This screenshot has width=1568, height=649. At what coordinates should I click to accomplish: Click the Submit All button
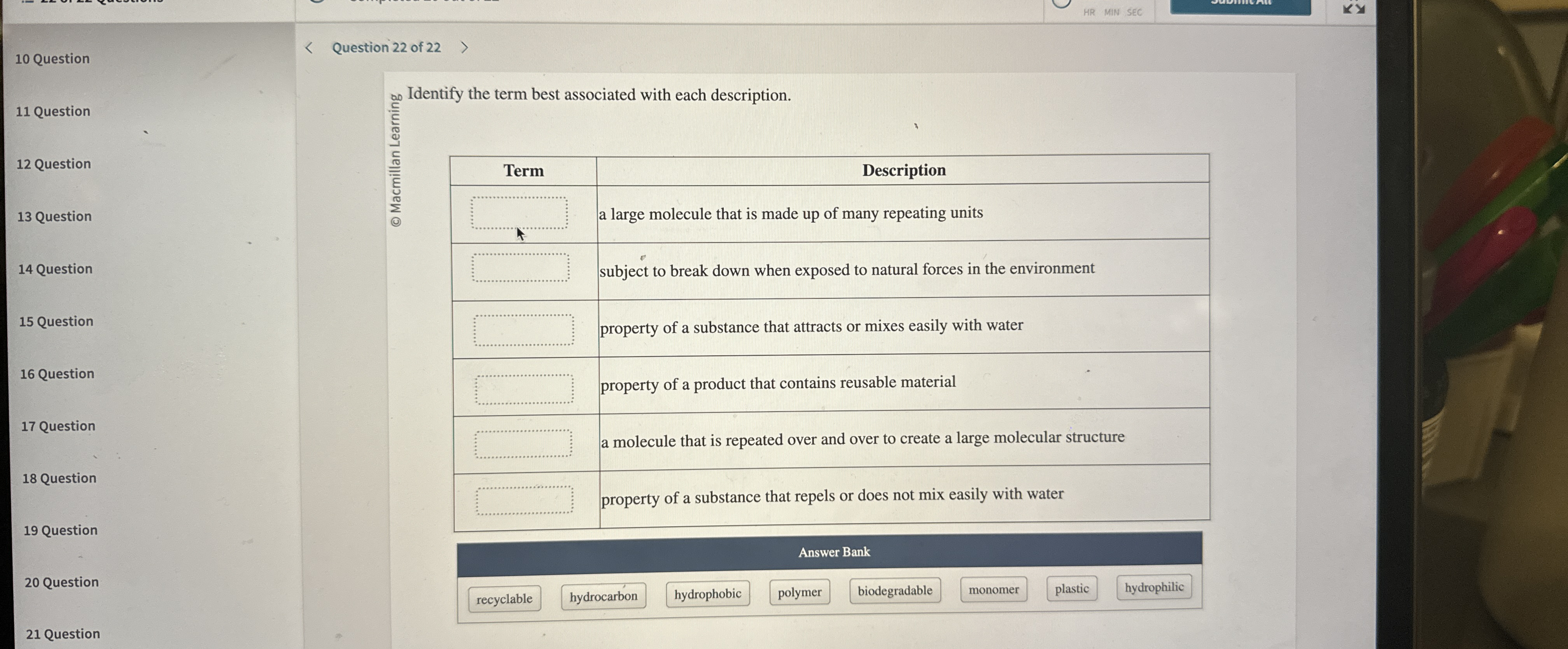point(1240,5)
